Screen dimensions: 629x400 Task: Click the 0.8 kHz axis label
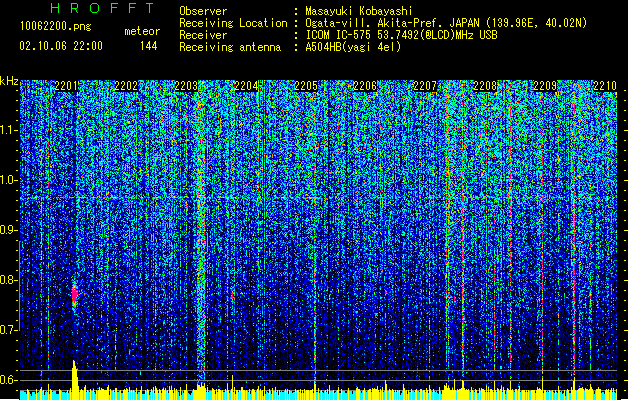9,280
